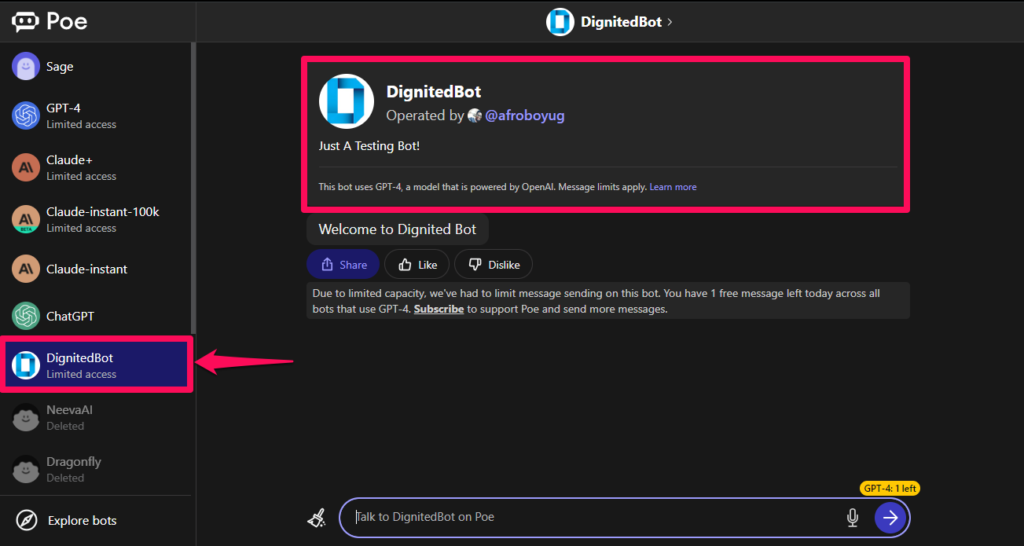Dislike the welcome message
This screenshot has height=546, width=1024.
[494, 265]
